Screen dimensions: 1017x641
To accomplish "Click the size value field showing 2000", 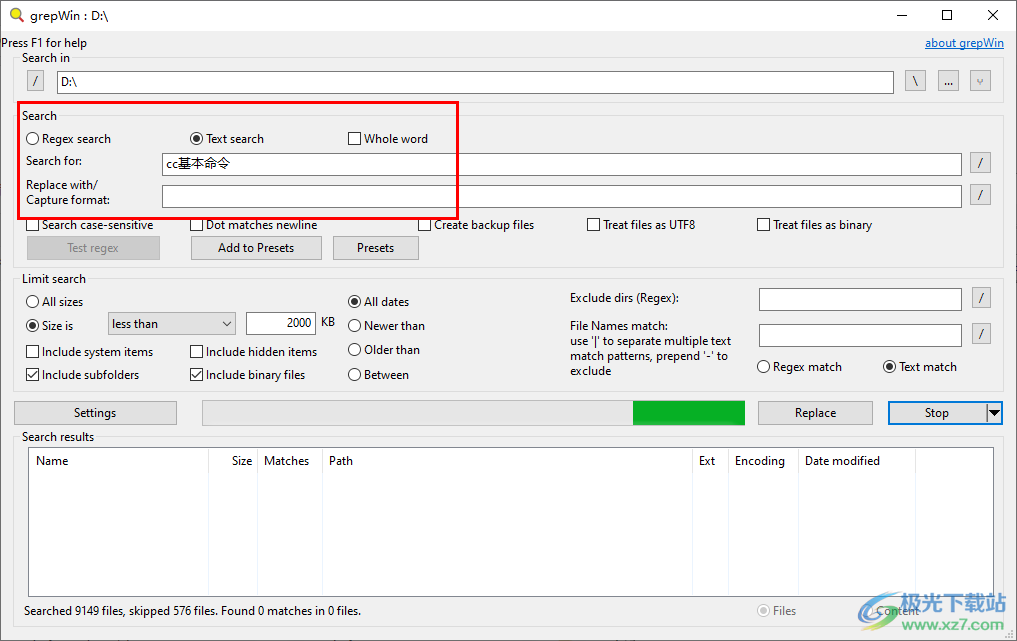I will tap(281, 323).
